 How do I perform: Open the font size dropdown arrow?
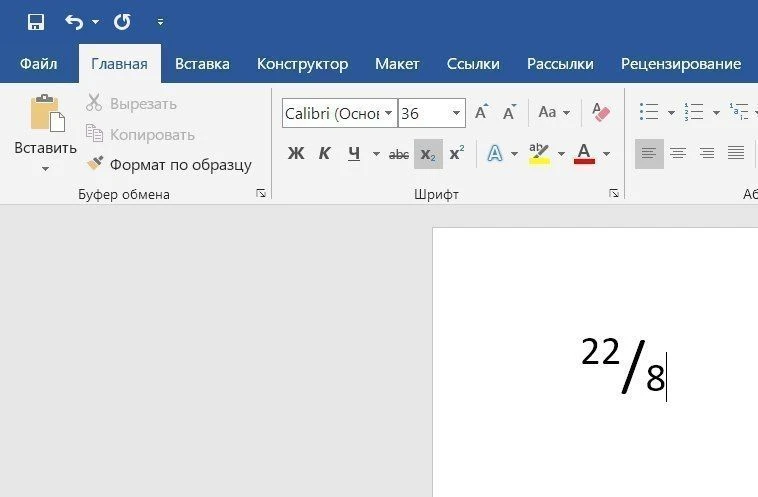click(x=456, y=113)
